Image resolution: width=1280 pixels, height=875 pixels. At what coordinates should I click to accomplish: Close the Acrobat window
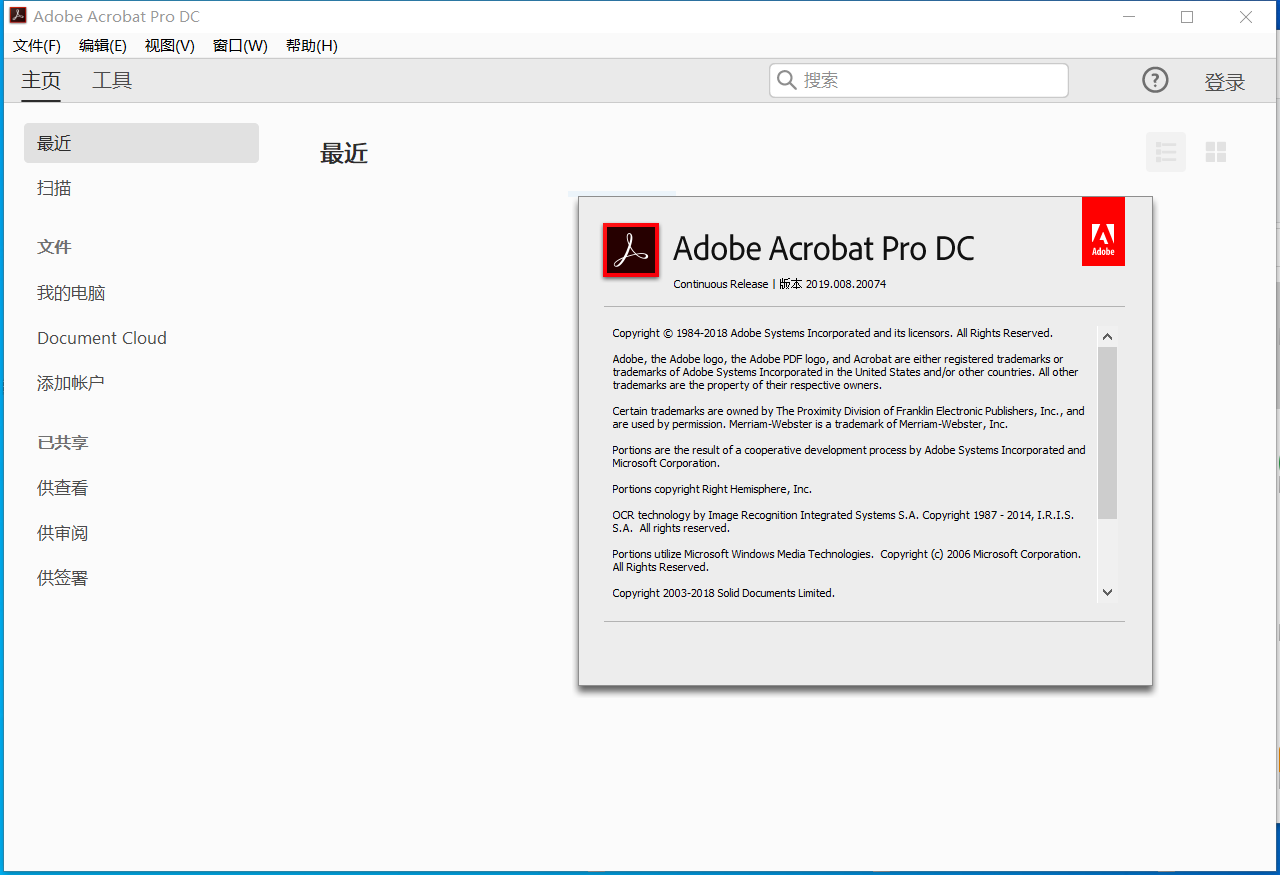click(1246, 17)
